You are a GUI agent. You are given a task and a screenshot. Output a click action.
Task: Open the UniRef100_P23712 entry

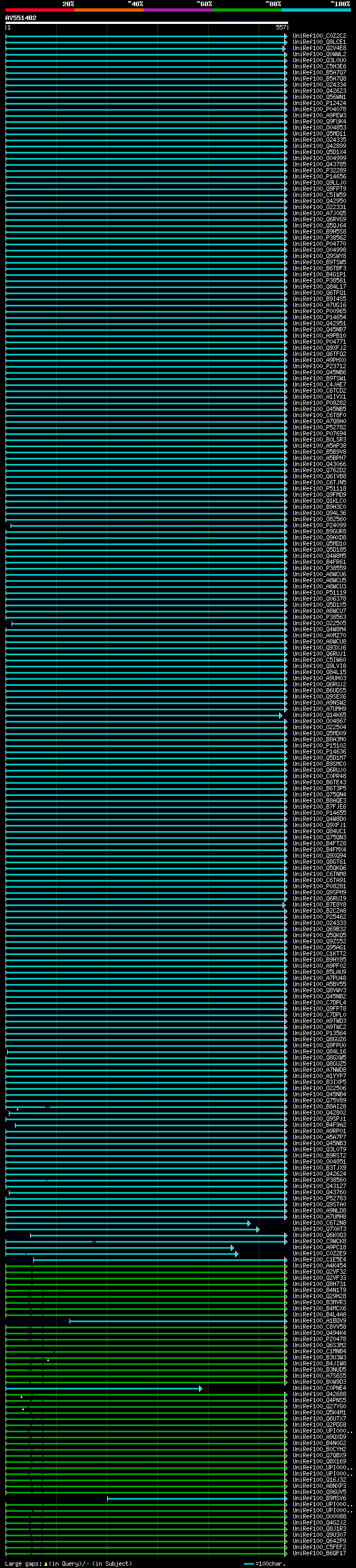coord(319,366)
